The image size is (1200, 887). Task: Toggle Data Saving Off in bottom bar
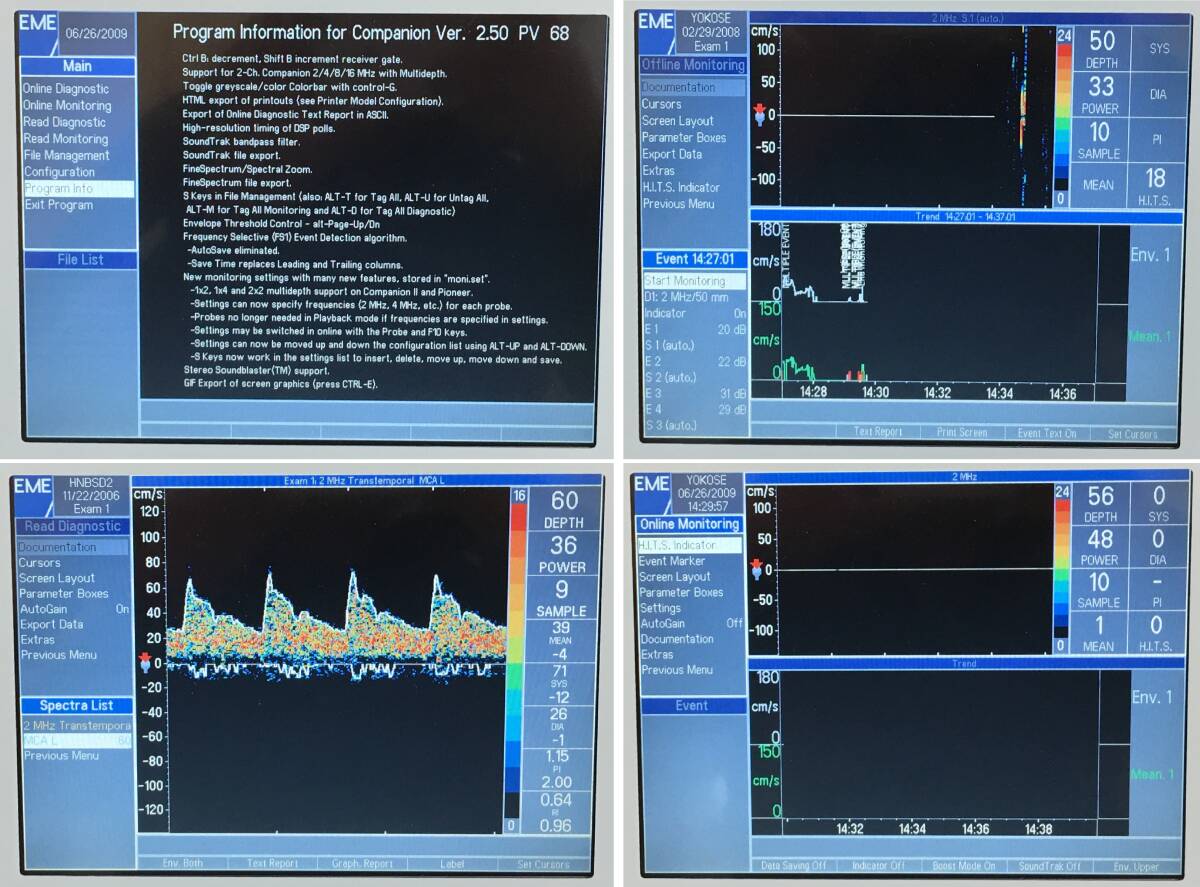click(791, 866)
